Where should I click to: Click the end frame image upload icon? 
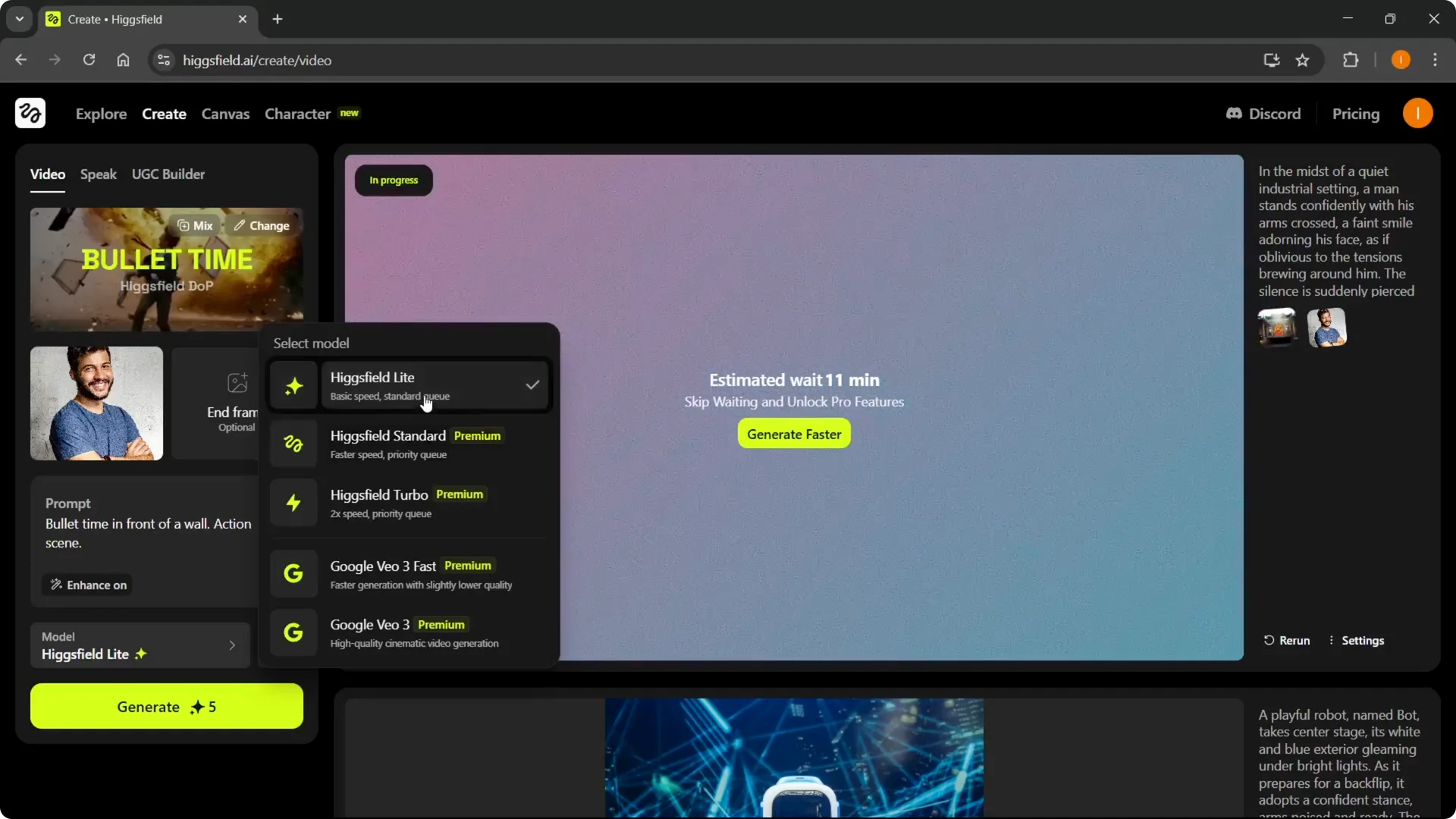pyautogui.click(x=237, y=383)
